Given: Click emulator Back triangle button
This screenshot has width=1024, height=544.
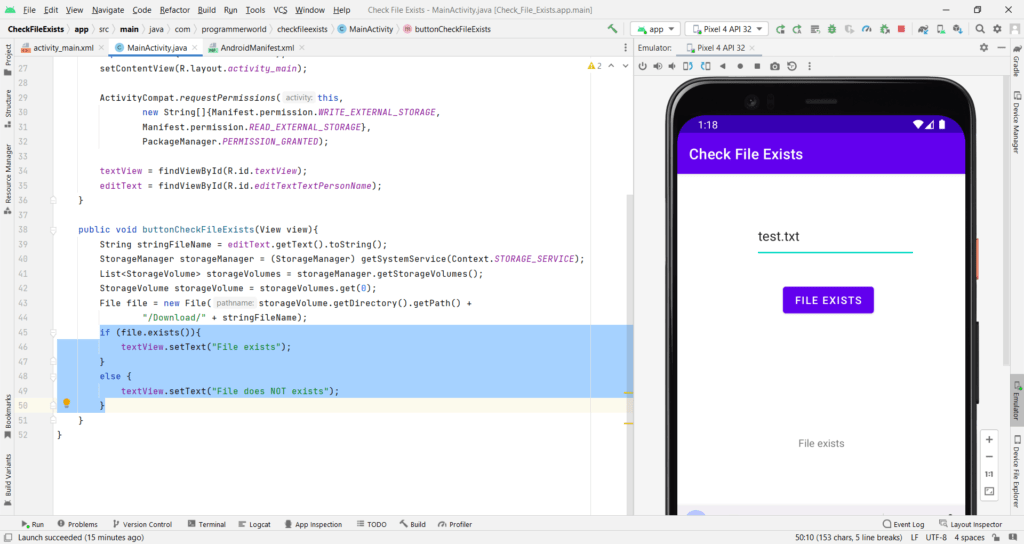Looking at the screenshot, I should click(x=722, y=66).
